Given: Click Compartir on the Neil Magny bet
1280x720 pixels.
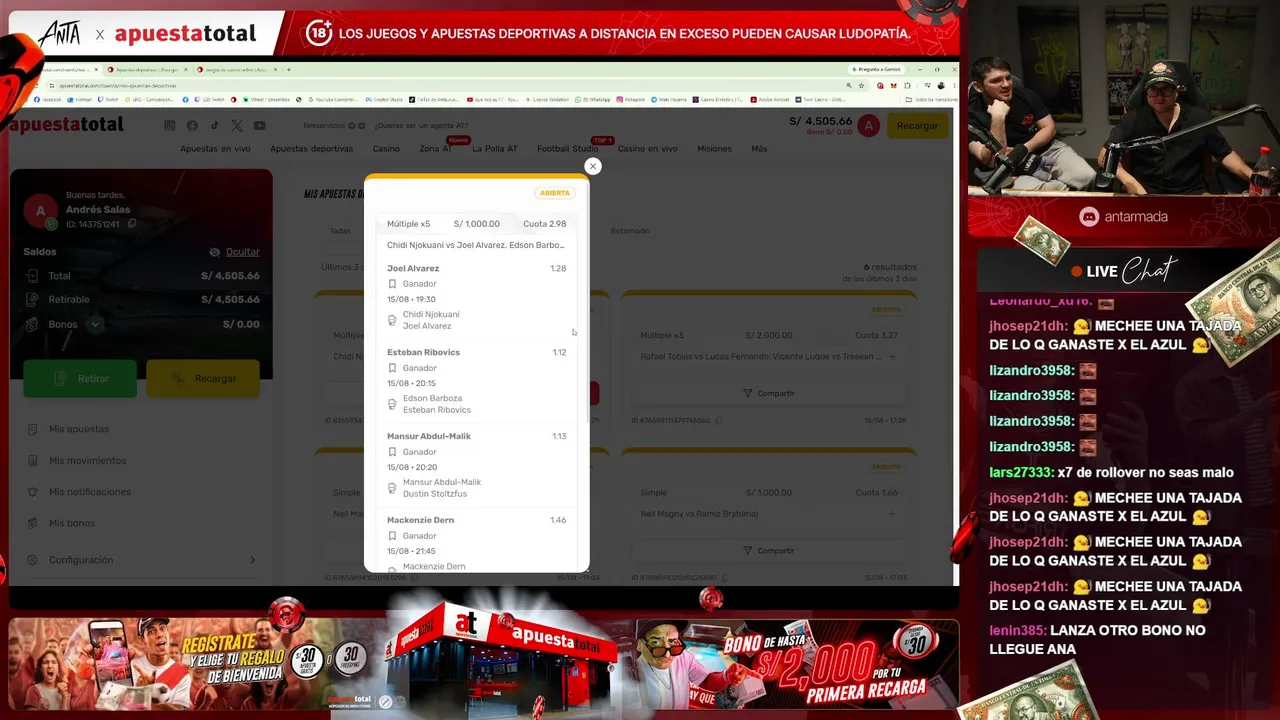Looking at the screenshot, I should [x=768, y=551].
